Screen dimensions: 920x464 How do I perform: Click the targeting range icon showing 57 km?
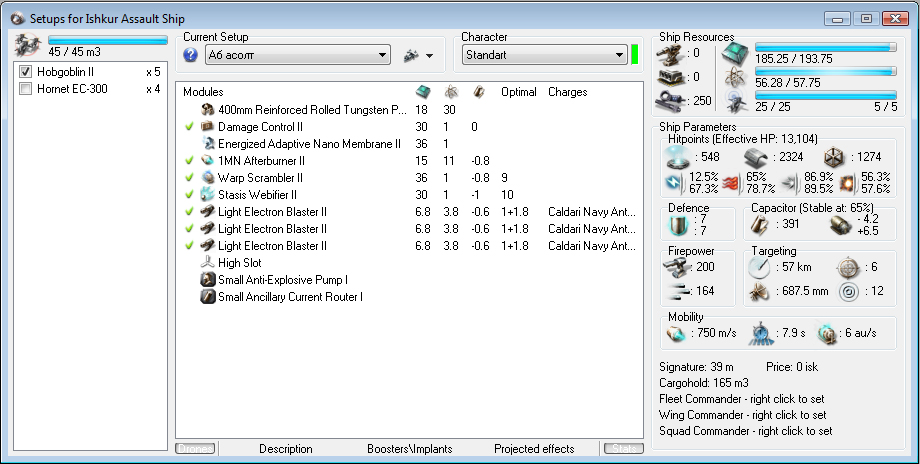click(759, 267)
